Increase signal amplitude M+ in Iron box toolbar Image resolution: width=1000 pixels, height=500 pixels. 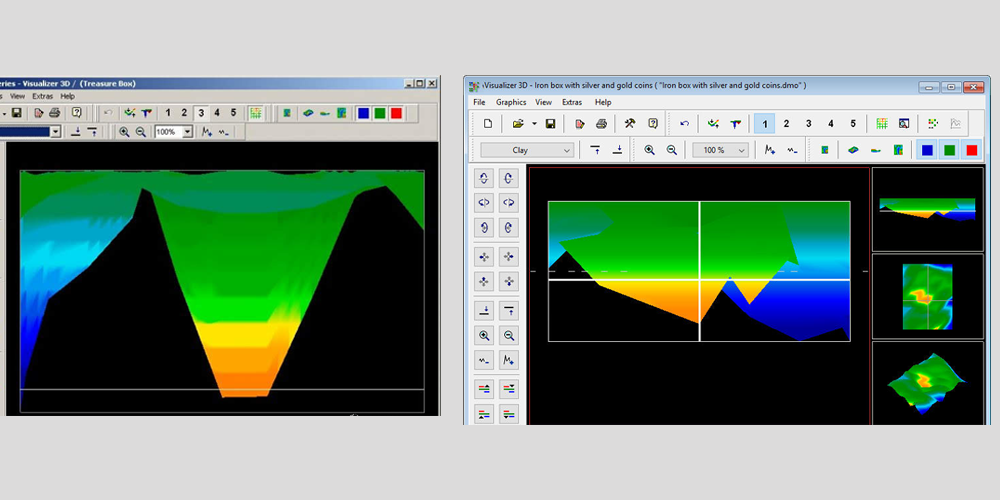coord(770,151)
